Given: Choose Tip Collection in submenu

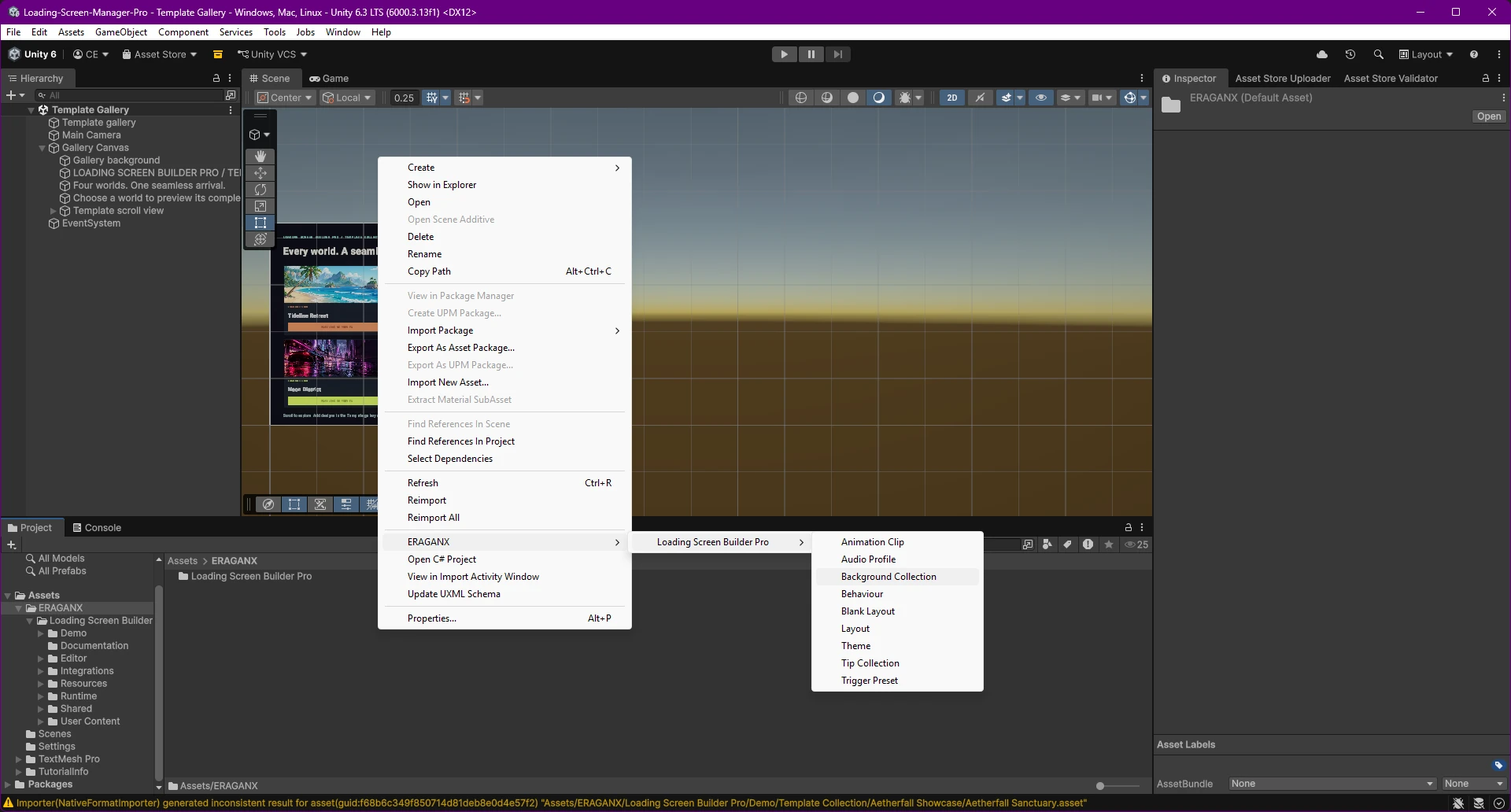Looking at the screenshot, I should (x=897, y=663).
